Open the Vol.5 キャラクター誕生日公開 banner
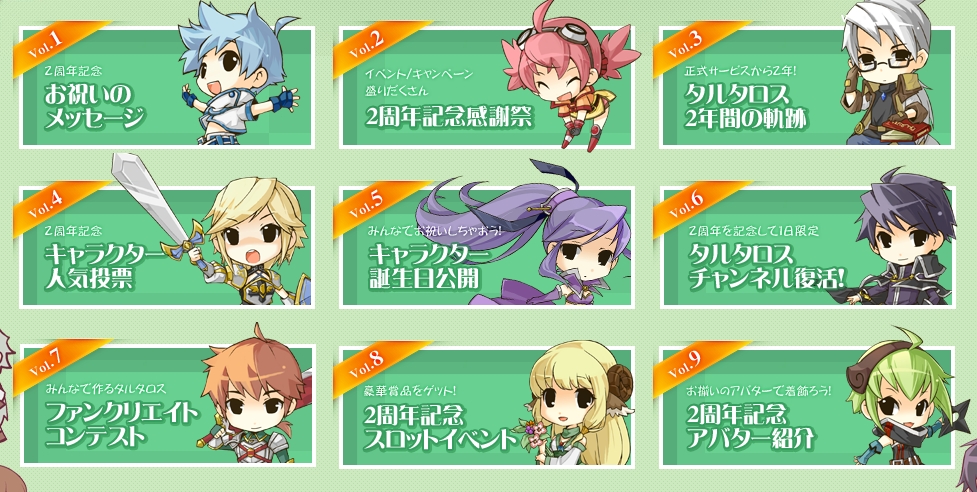This screenshot has height=492, width=977. pos(487,247)
